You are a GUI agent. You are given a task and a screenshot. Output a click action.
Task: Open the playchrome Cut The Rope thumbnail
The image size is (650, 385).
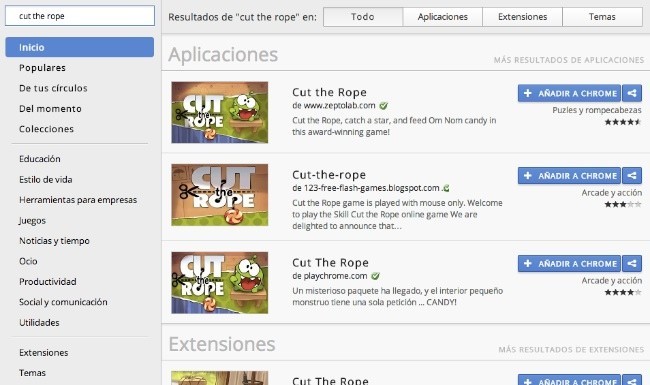220,283
